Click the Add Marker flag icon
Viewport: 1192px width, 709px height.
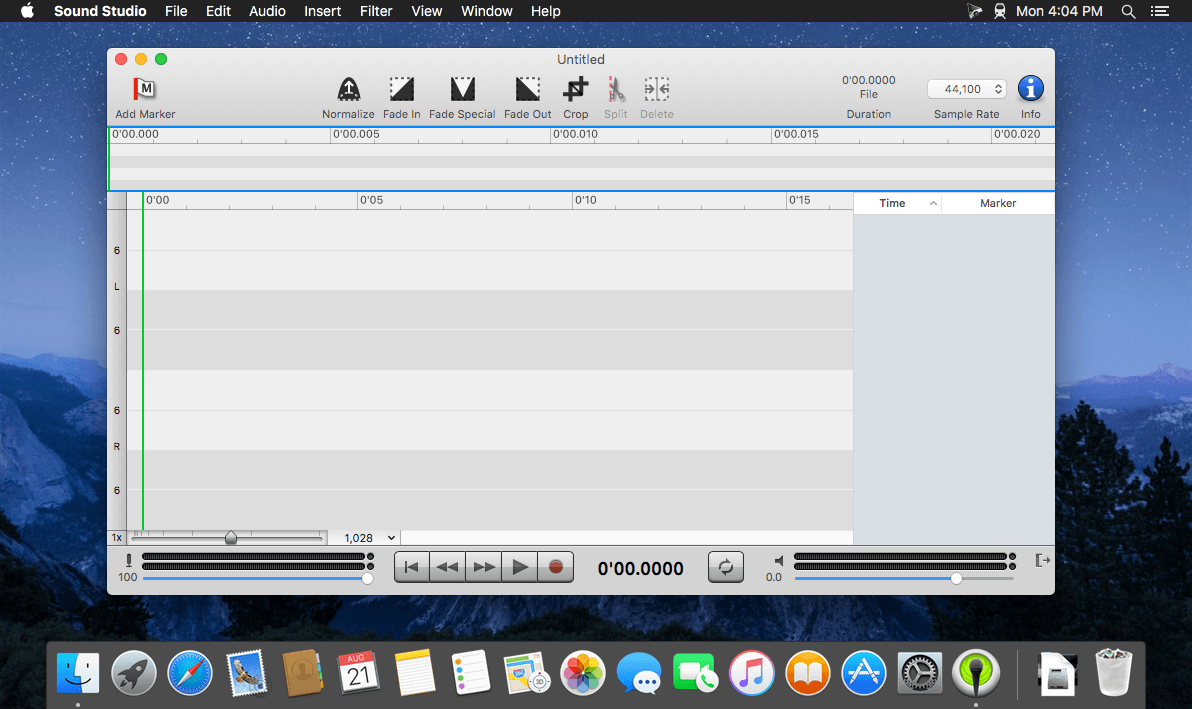(145, 89)
